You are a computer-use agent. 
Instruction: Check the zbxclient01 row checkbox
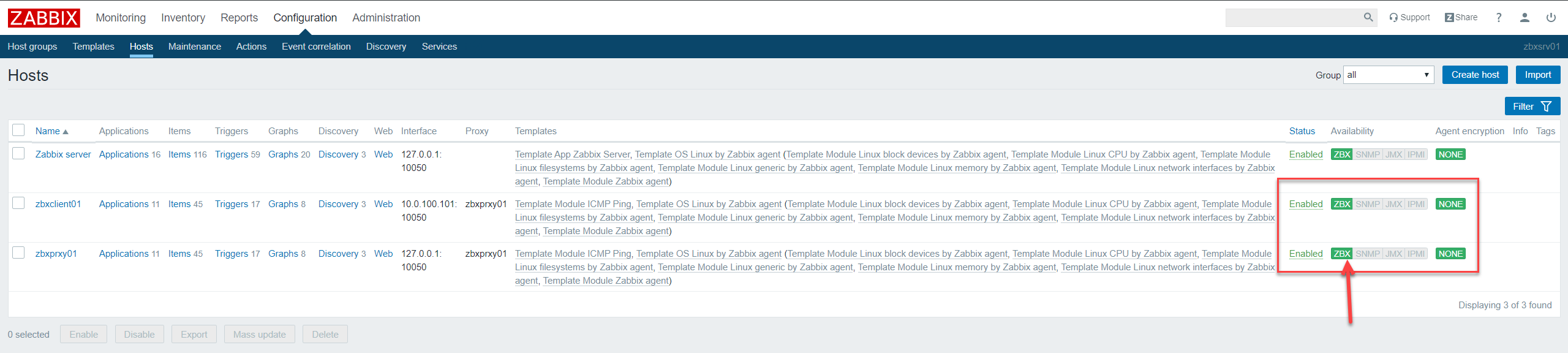18,203
